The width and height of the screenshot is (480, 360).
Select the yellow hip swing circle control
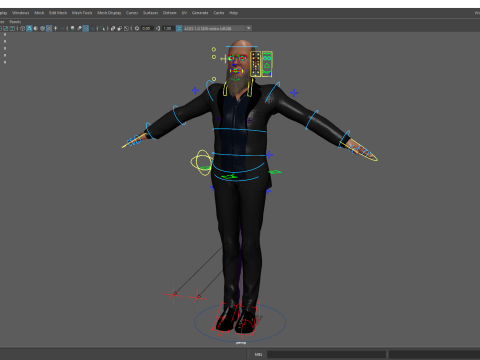[x=202, y=162]
